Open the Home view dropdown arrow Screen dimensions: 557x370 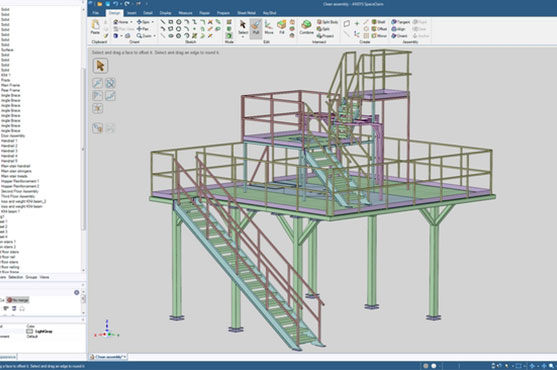131,22
